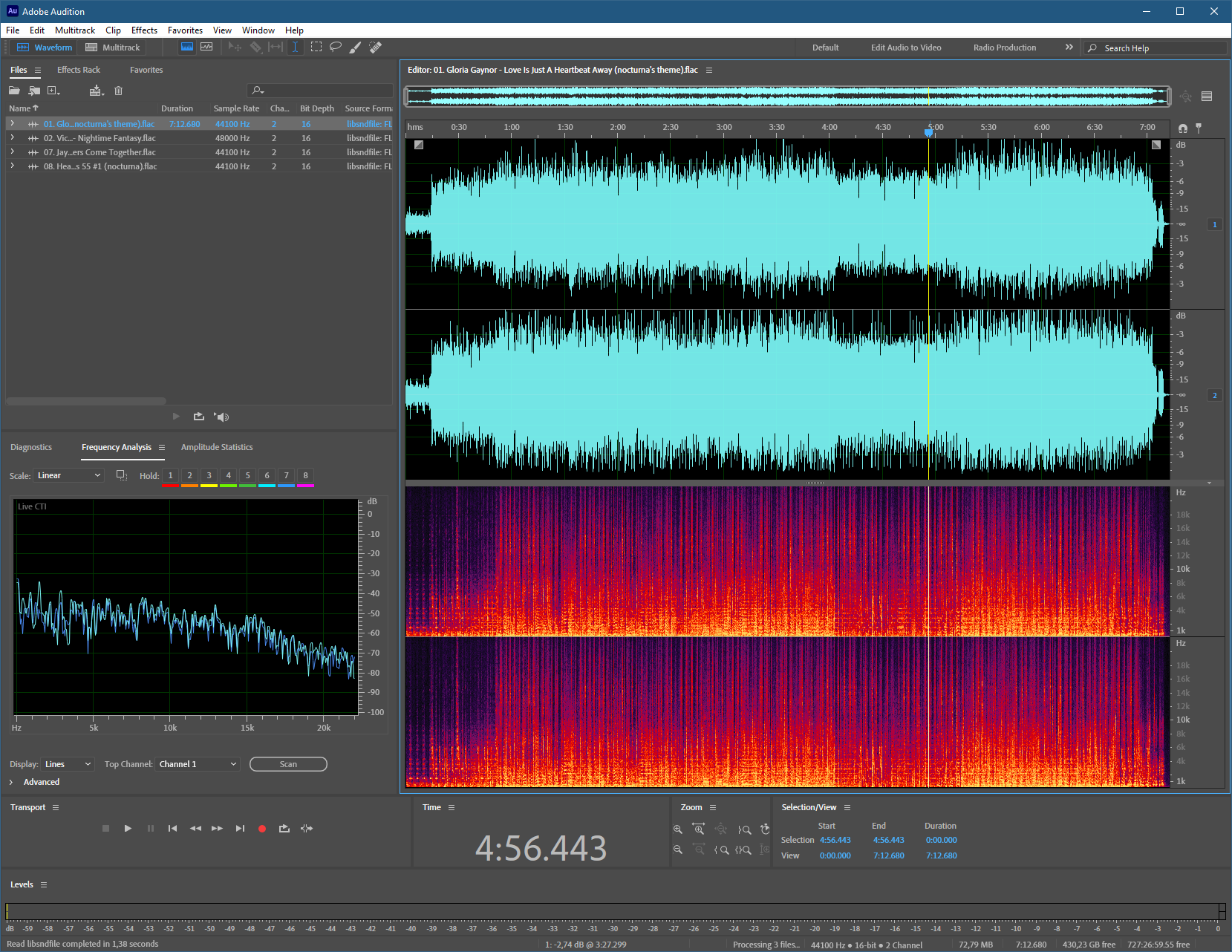
Task: Click the Rewind transport button
Action: (x=195, y=828)
